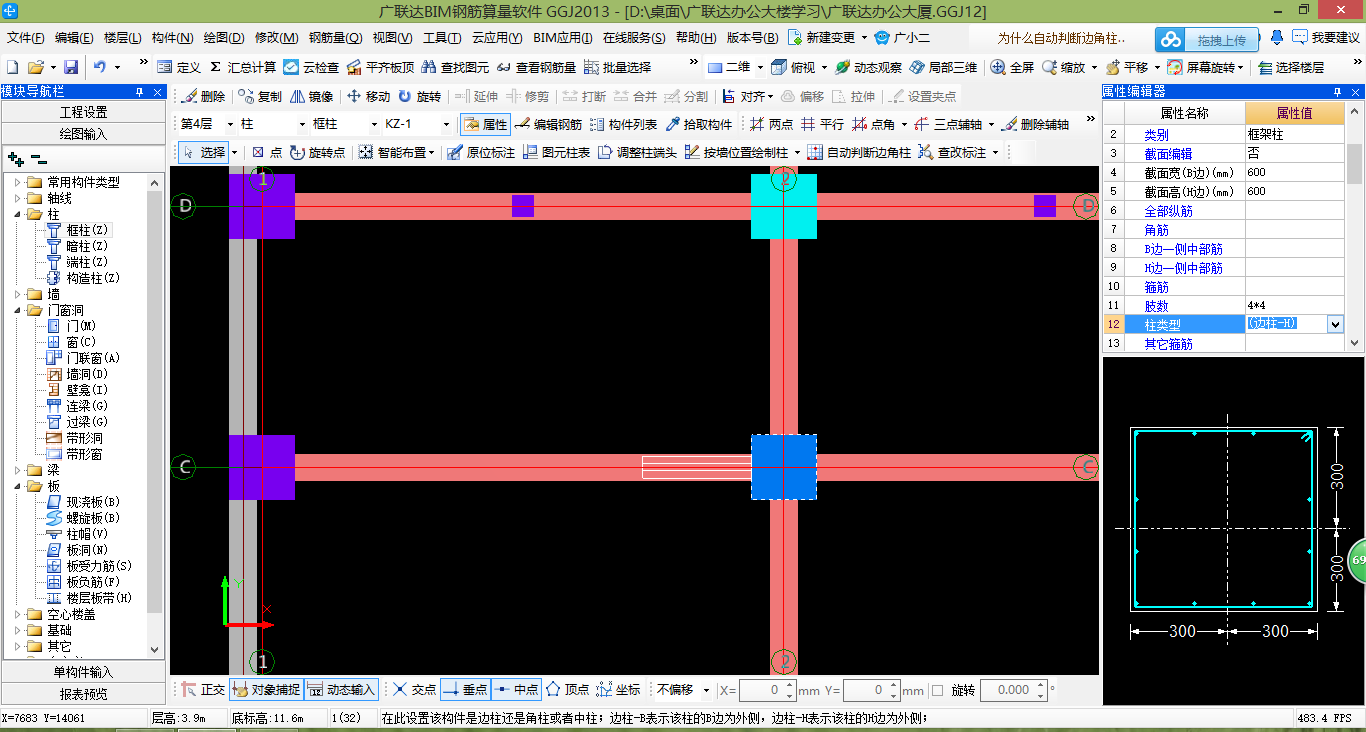Image resolution: width=1366 pixels, height=732 pixels.
Task: Expand the 常用构件类型 tree node
Action: (x=18, y=182)
